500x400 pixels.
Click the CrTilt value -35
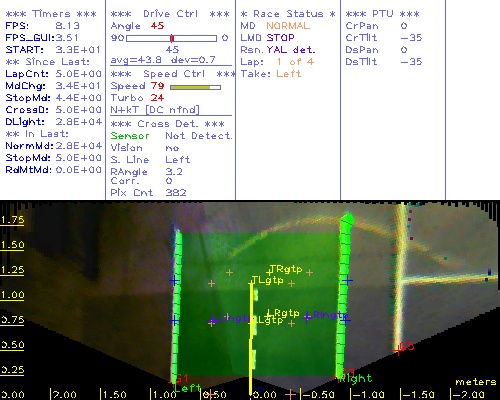point(412,38)
